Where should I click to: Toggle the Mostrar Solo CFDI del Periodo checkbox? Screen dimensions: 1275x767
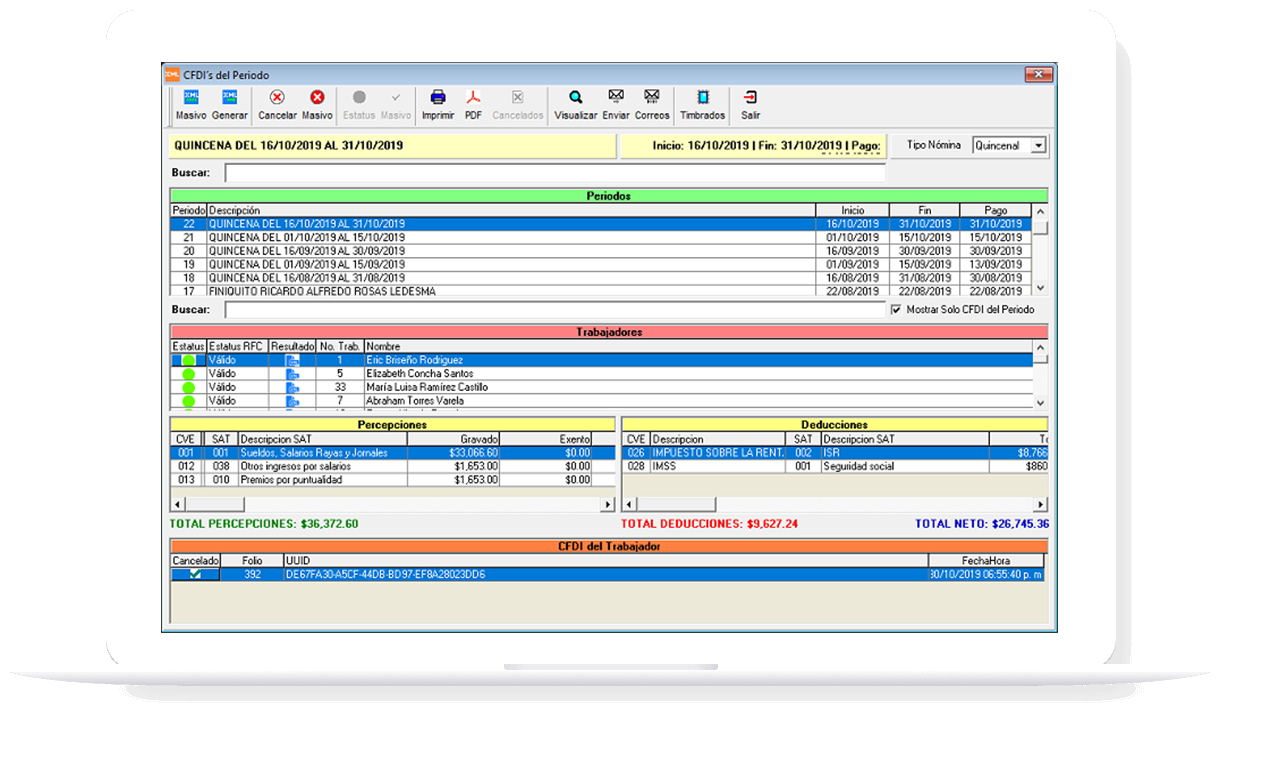click(x=896, y=310)
